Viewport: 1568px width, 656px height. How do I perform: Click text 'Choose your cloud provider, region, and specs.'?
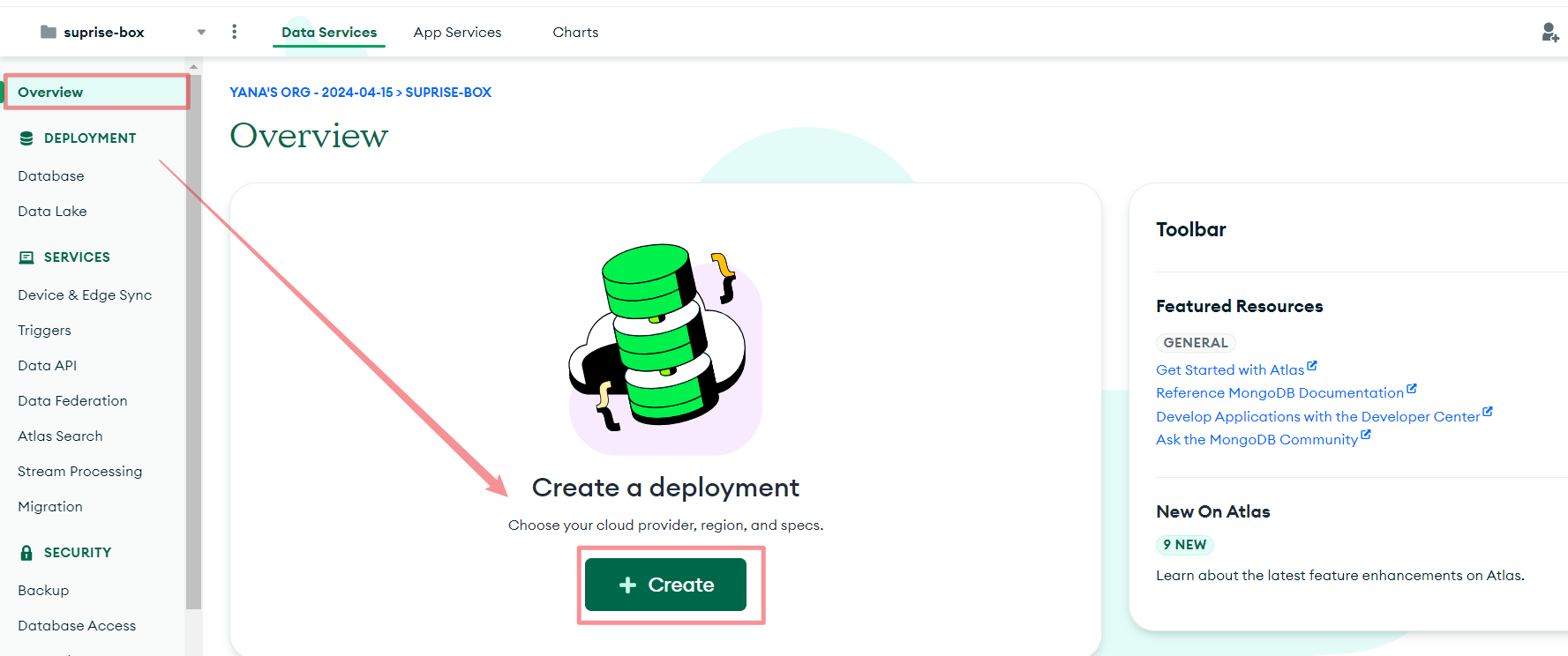click(x=665, y=526)
